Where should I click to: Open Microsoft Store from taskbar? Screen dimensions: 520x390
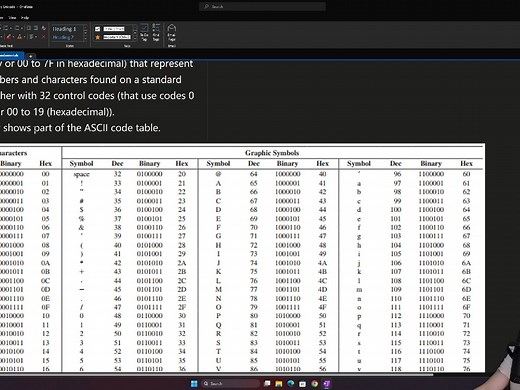pos(302,384)
